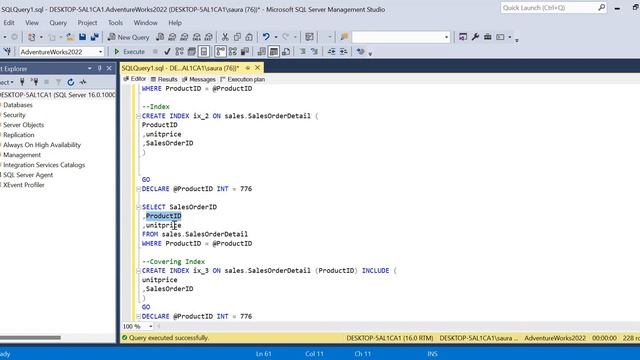This screenshot has width=640, height=360.
Task: Collapse the SELECT SalesOrderID code block
Action: (138, 207)
